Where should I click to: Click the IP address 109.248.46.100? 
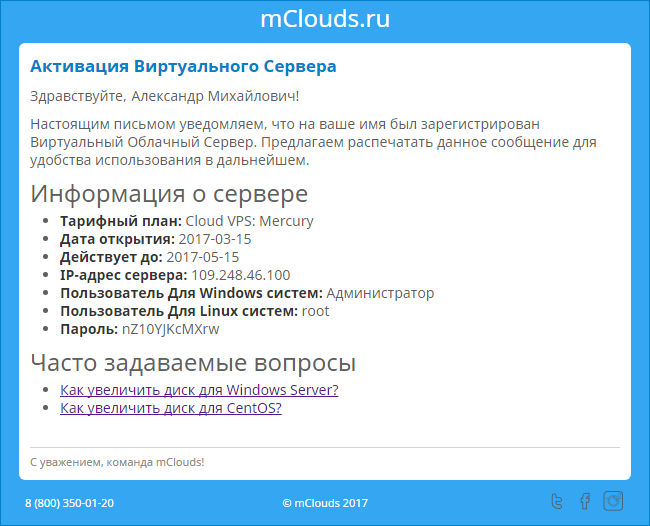[x=241, y=275]
